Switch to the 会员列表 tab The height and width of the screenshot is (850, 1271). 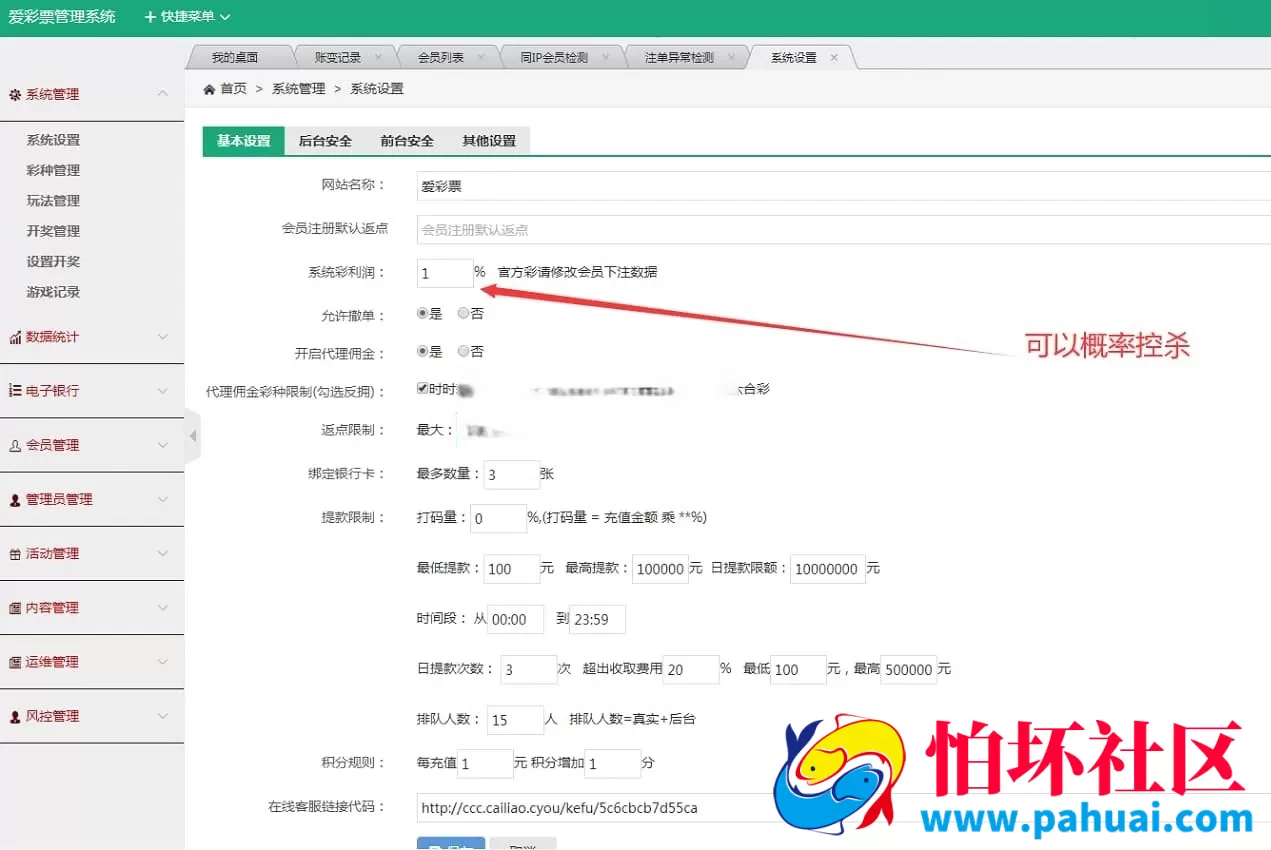point(440,56)
